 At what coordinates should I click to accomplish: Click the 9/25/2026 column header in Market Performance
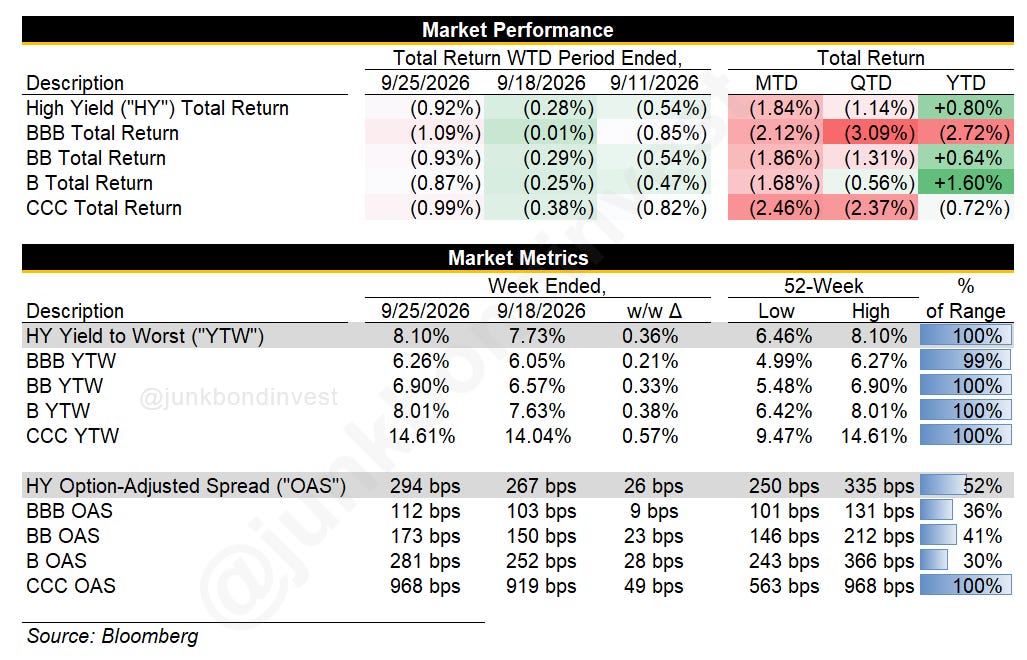425,82
